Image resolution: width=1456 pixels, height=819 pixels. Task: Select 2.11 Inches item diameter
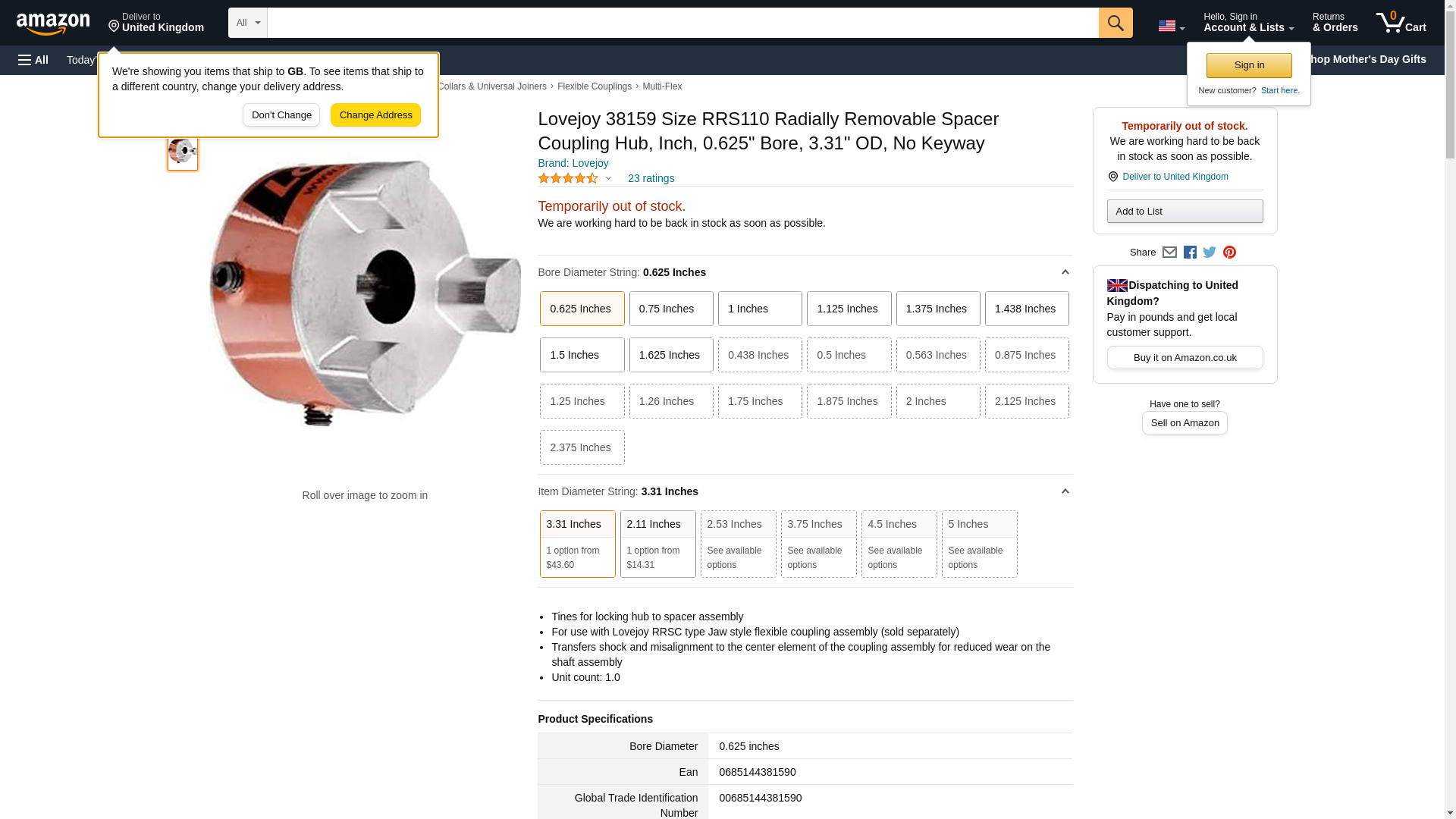click(x=657, y=543)
